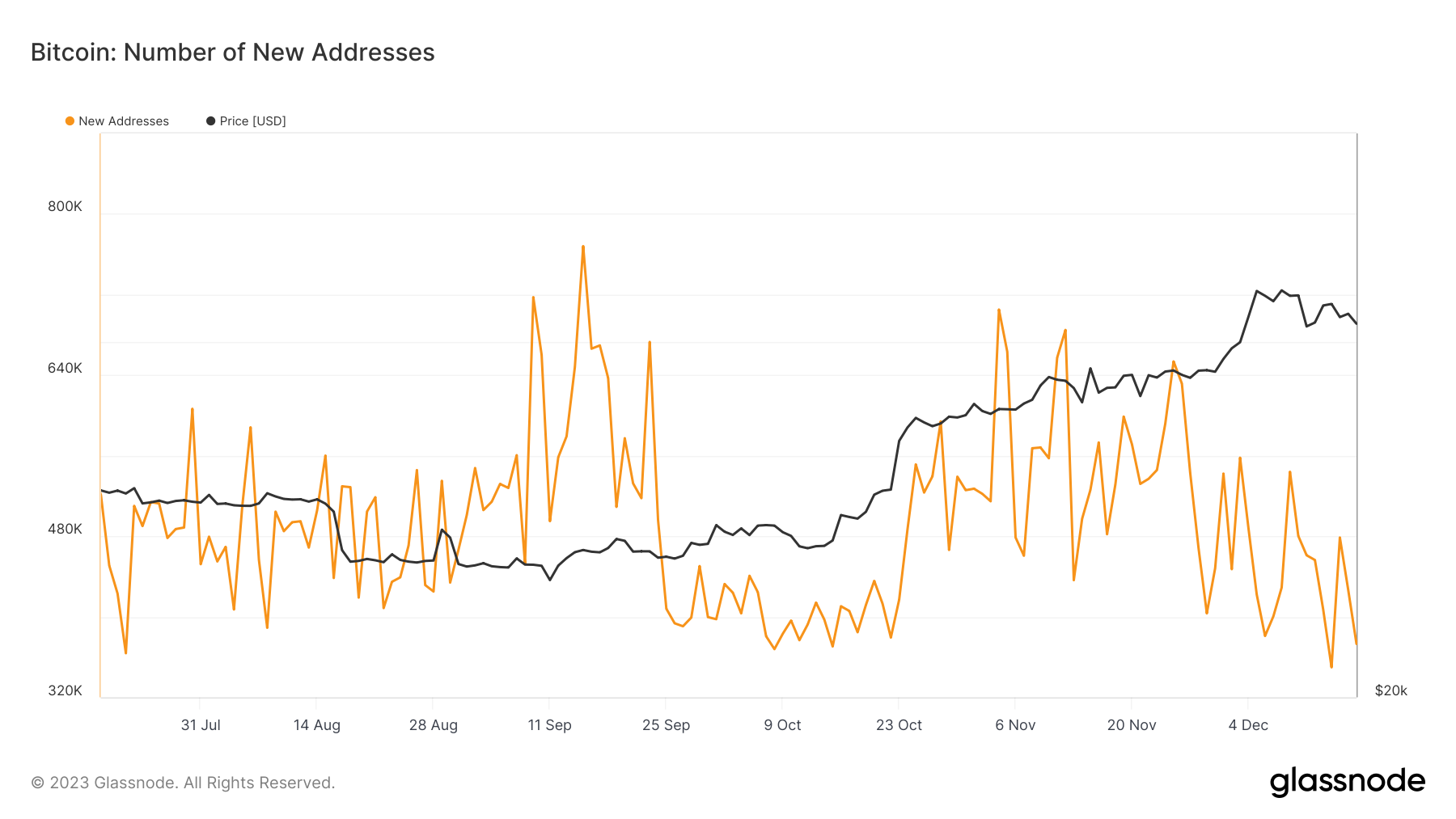Select the 23 Oct date label
The height and width of the screenshot is (819, 1456).
coord(899,725)
